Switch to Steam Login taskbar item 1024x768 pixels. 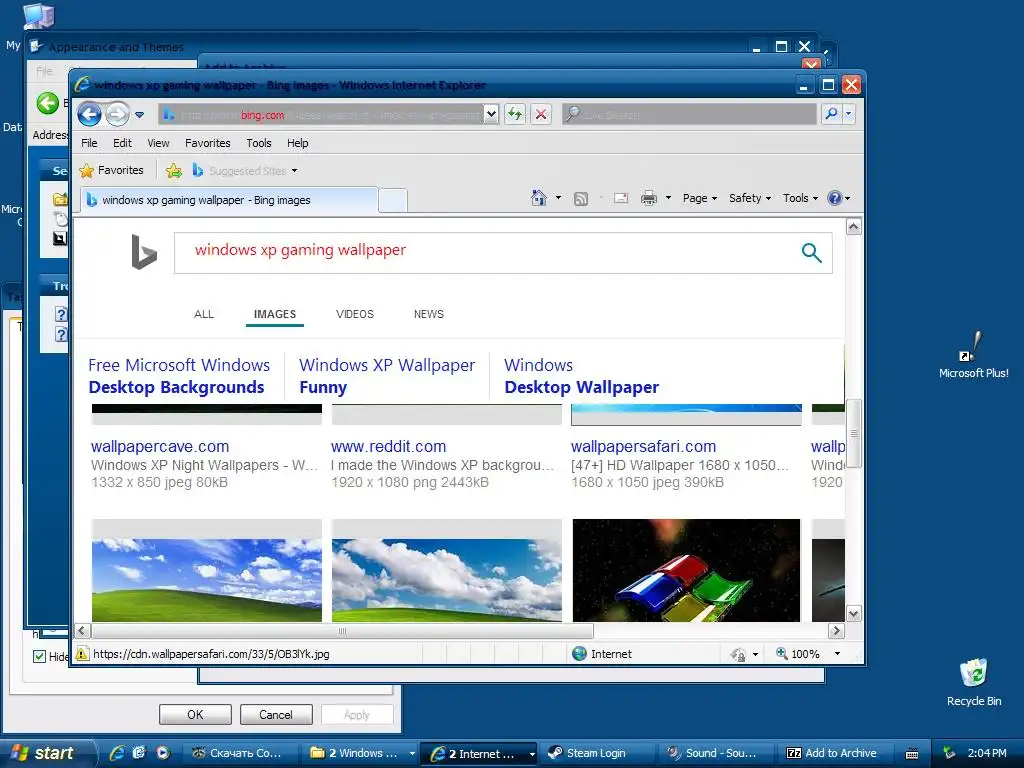tap(594, 753)
